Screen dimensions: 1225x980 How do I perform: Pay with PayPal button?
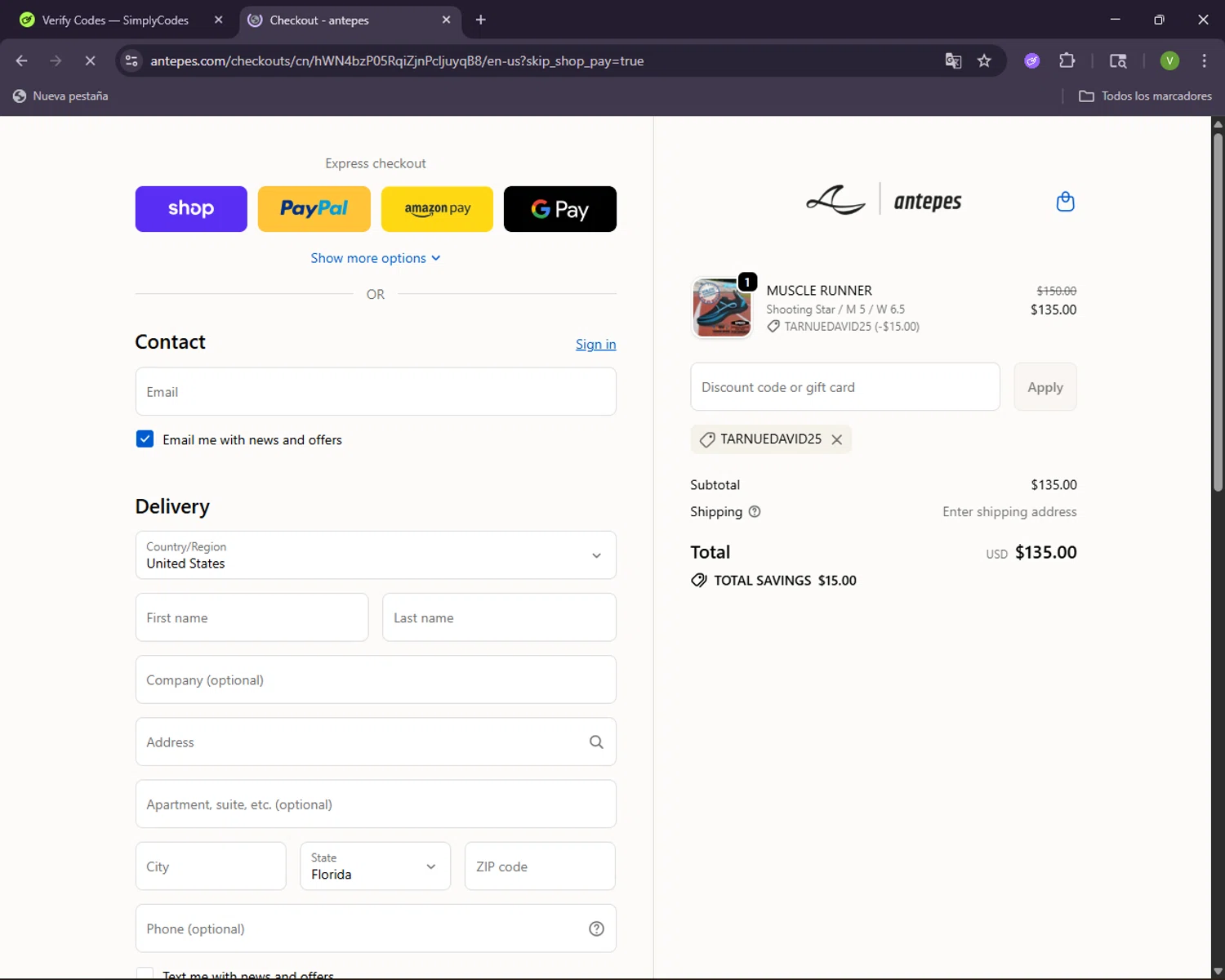click(x=314, y=209)
